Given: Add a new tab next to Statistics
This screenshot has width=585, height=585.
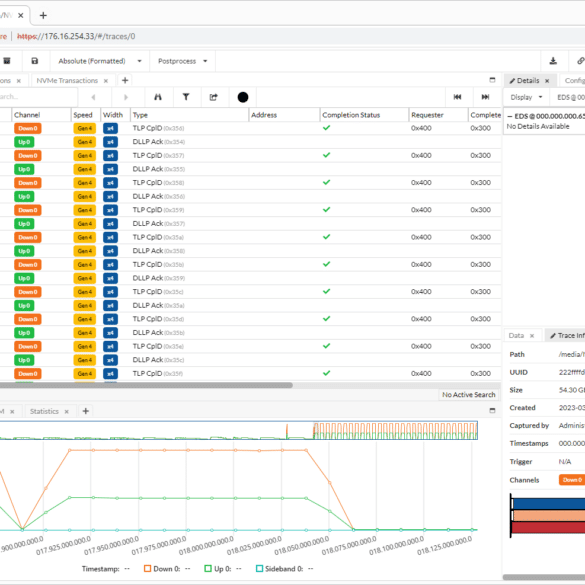Looking at the screenshot, I should 85,411.
